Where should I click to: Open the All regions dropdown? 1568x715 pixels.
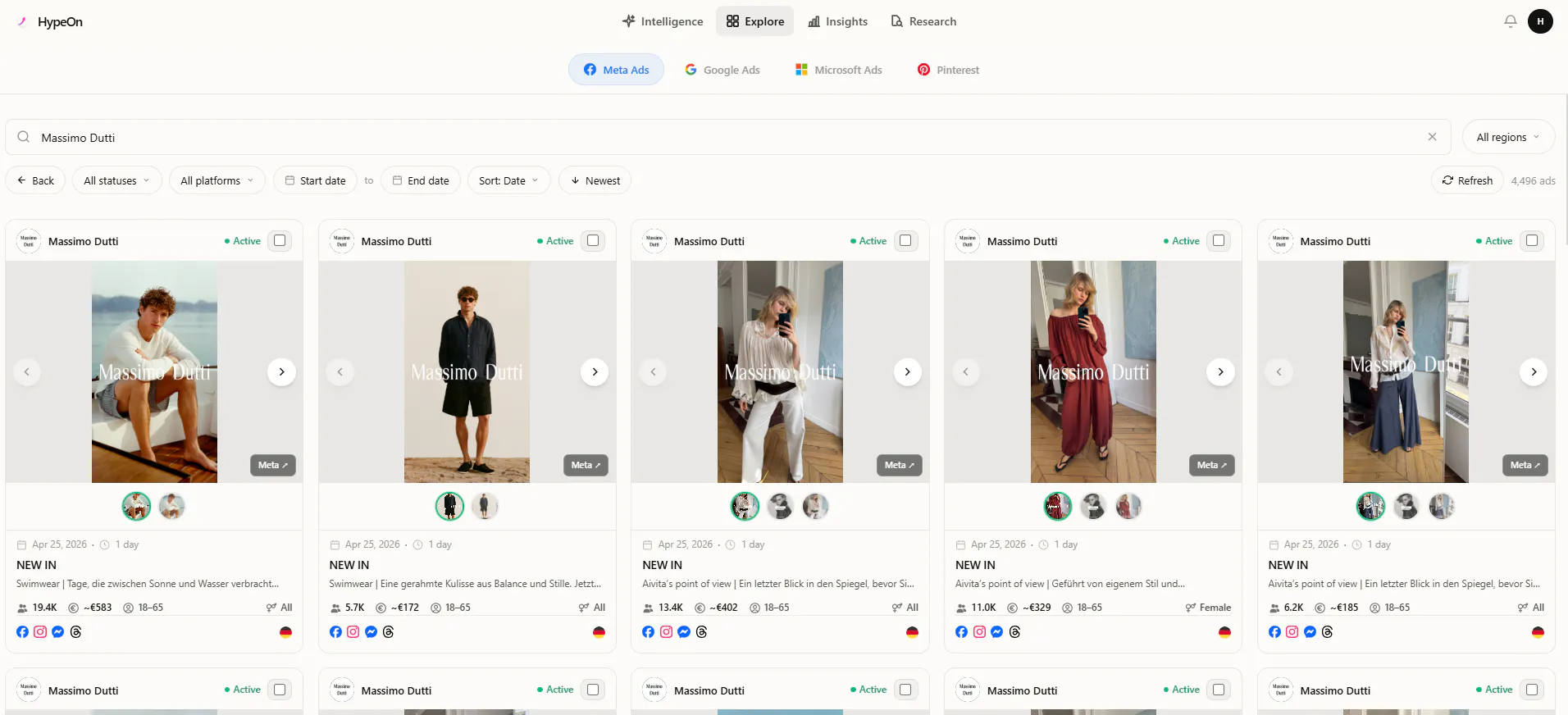coord(1508,137)
